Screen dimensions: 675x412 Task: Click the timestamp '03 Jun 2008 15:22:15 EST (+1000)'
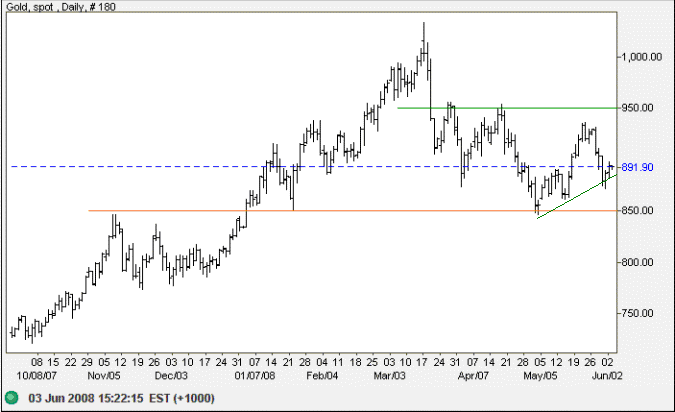pos(121,398)
